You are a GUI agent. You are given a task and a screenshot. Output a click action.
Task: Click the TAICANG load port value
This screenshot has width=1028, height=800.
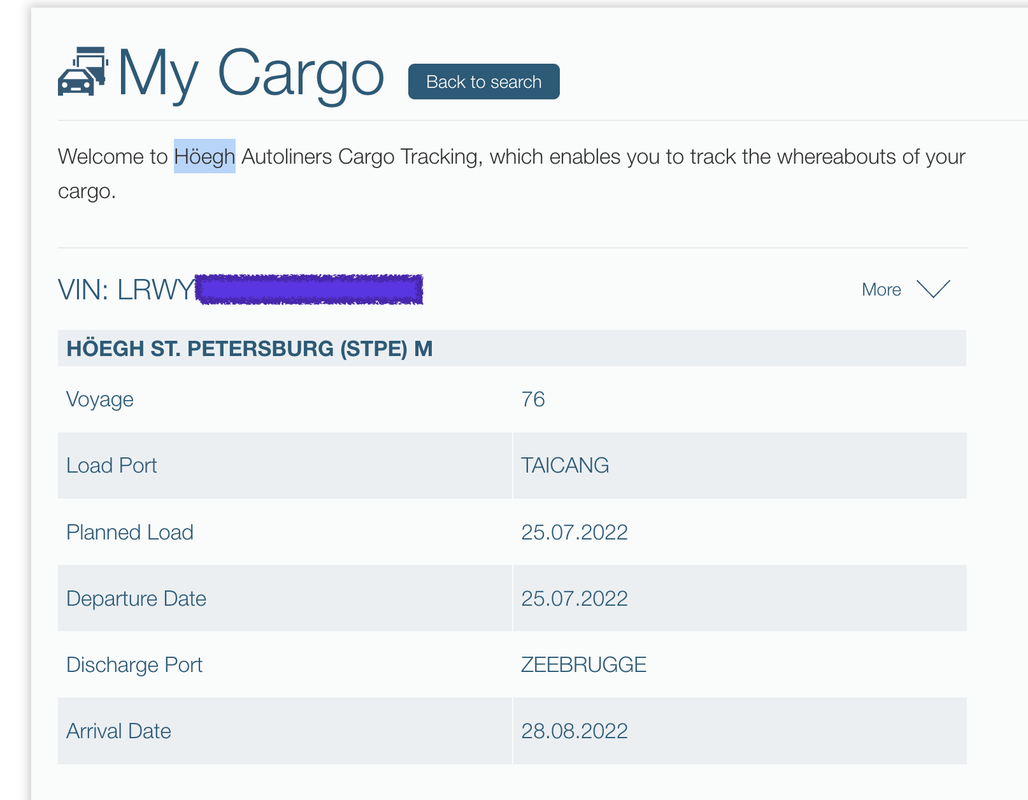[565, 466]
